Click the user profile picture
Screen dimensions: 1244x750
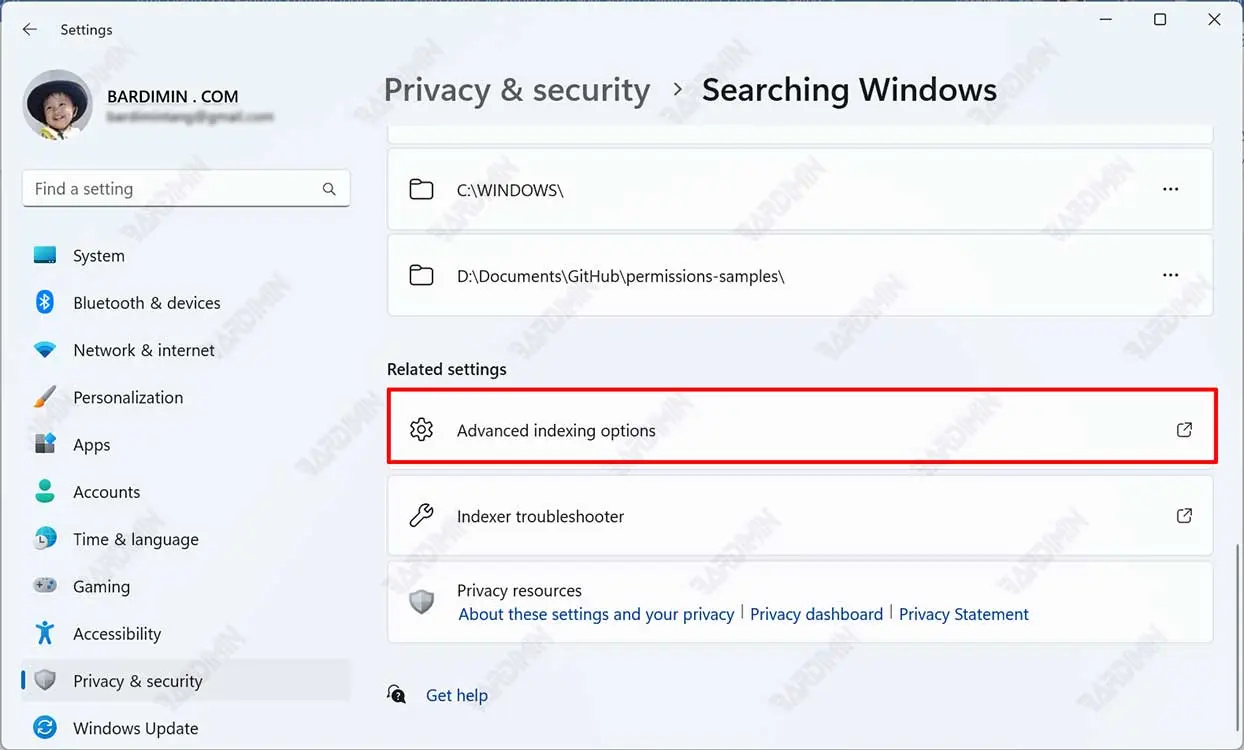click(x=58, y=105)
